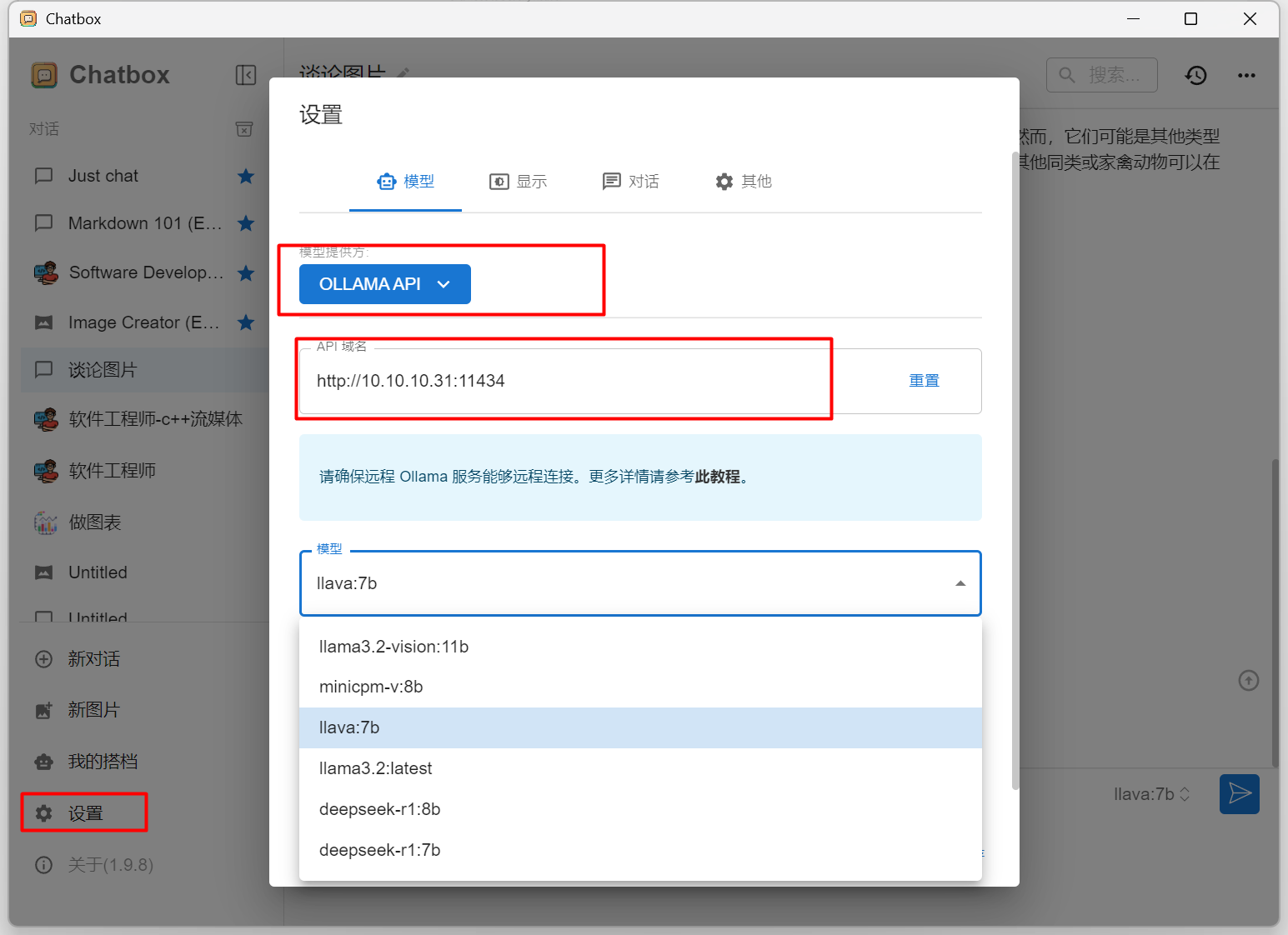
Task: Toggle the star on Image Creator
Action: pyautogui.click(x=245, y=322)
